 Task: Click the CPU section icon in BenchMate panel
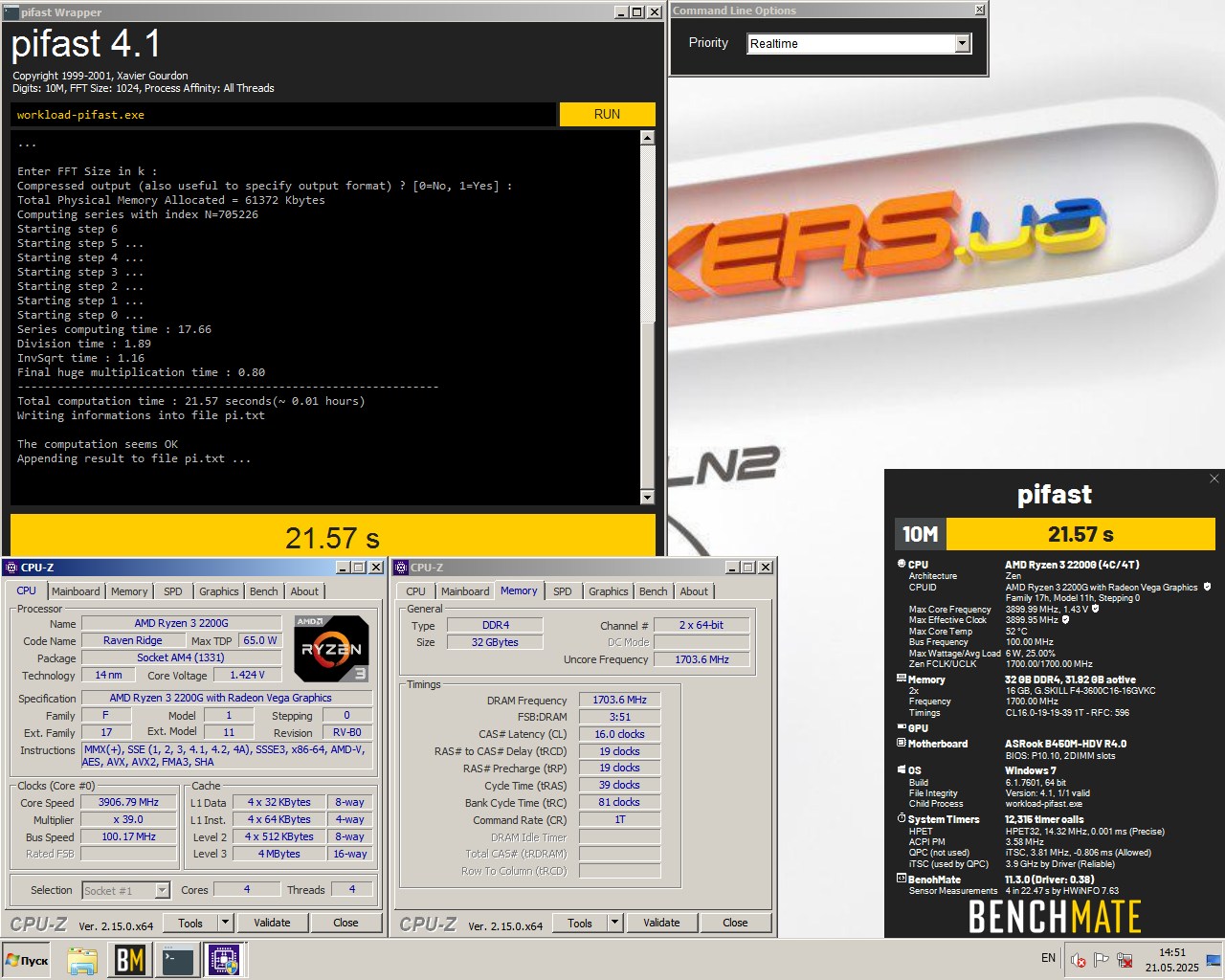click(x=902, y=565)
